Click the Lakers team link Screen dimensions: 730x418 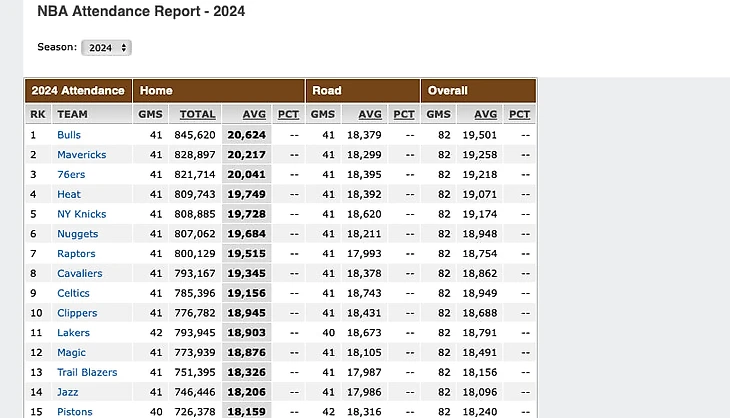pyautogui.click(x=73, y=333)
